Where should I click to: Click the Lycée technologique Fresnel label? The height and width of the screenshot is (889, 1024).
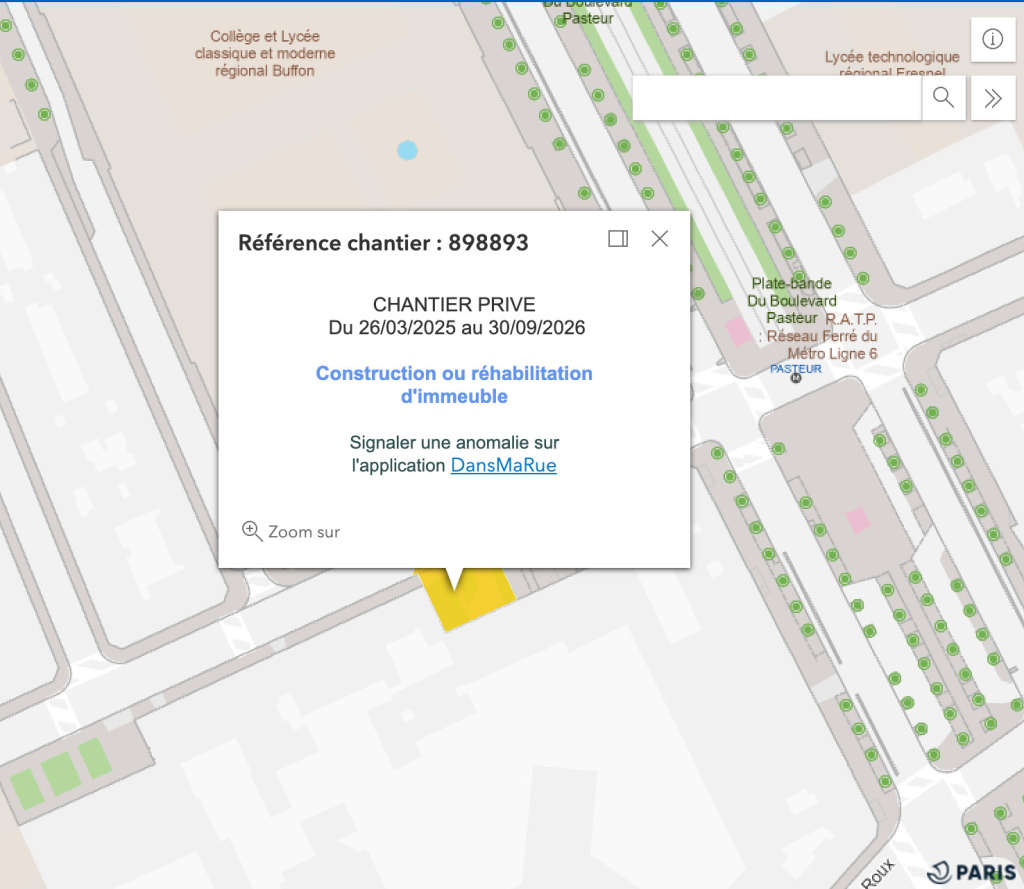tap(892, 64)
